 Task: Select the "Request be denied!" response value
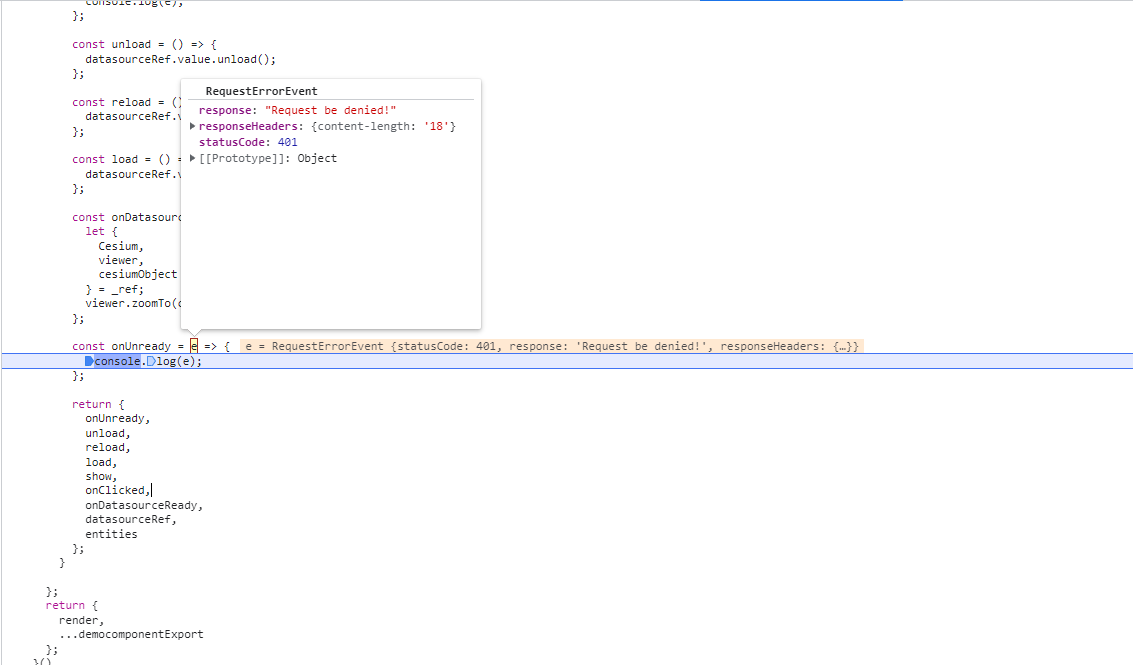click(330, 111)
